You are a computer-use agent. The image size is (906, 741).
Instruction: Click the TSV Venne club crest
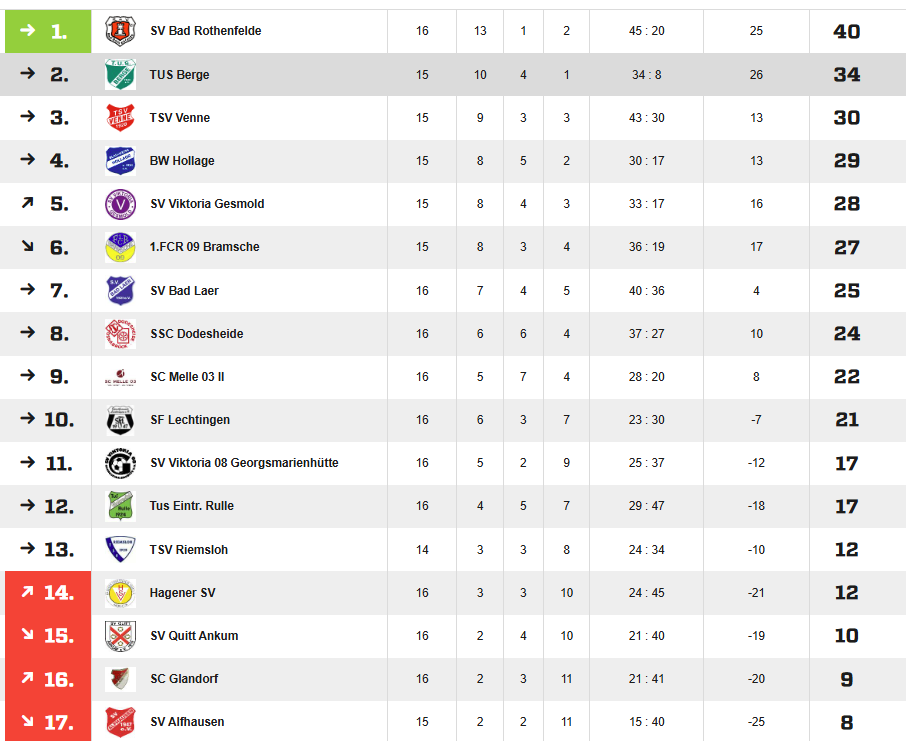click(120, 118)
